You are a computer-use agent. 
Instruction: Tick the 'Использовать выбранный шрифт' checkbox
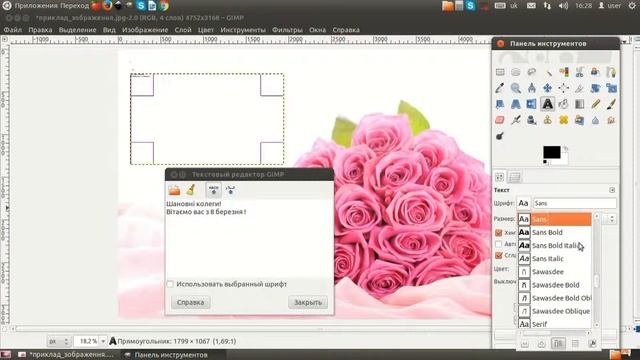tap(170, 284)
